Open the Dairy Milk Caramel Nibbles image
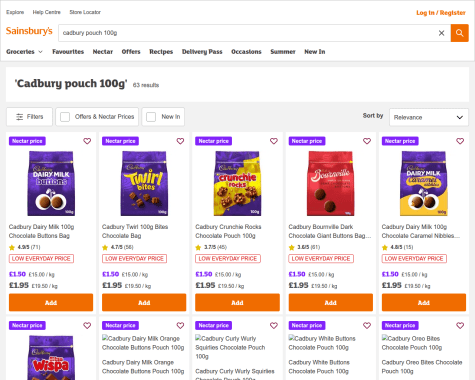 [424, 183]
